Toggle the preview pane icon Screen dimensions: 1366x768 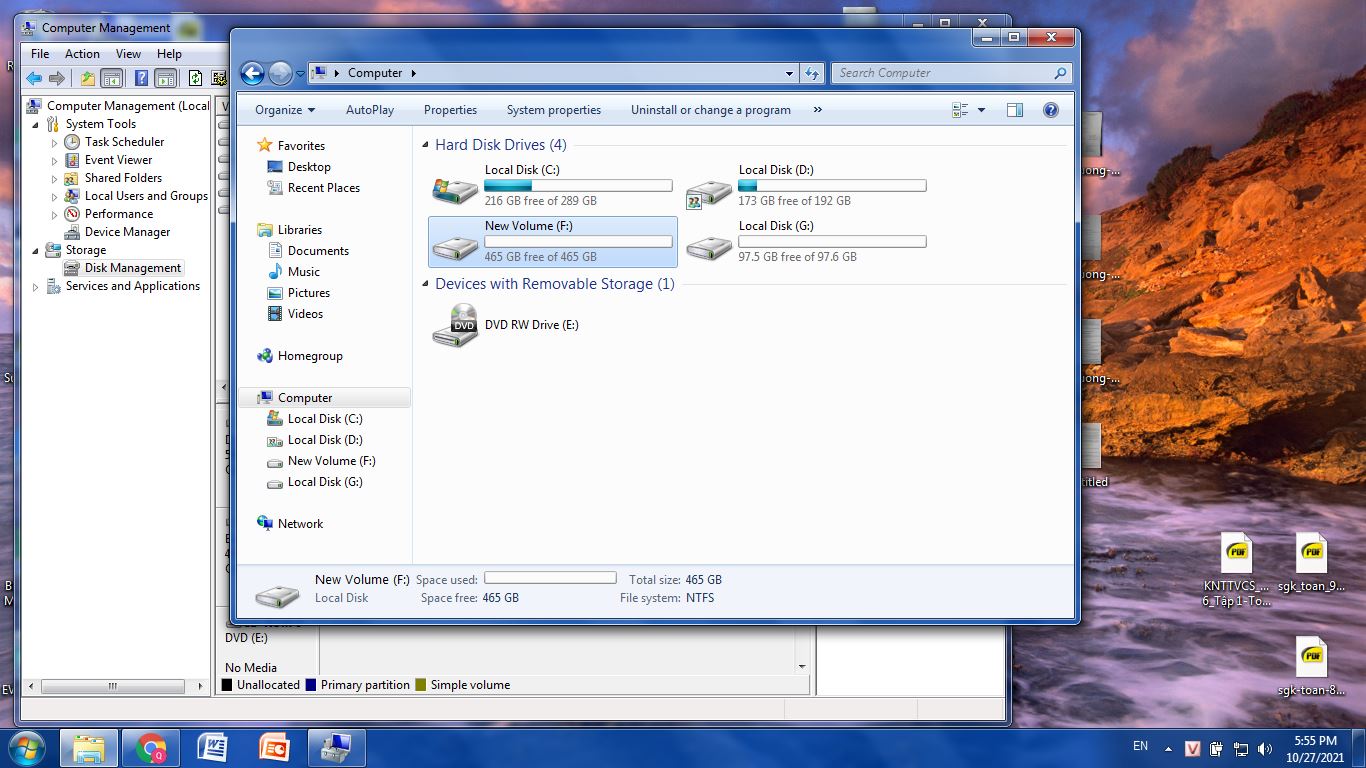(x=1014, y=110)
